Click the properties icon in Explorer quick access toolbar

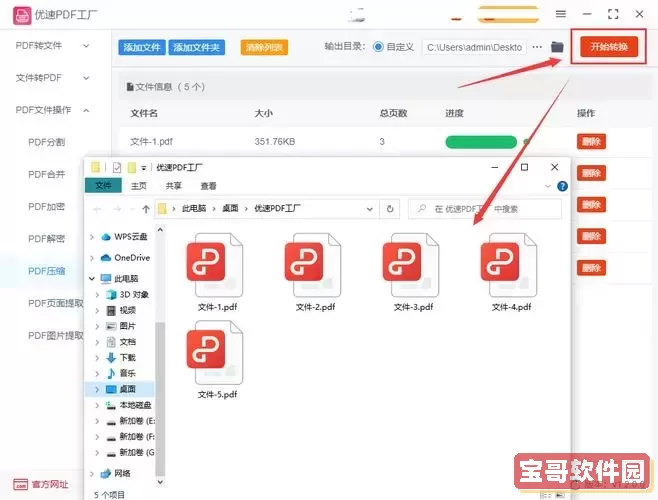[117, 168]
